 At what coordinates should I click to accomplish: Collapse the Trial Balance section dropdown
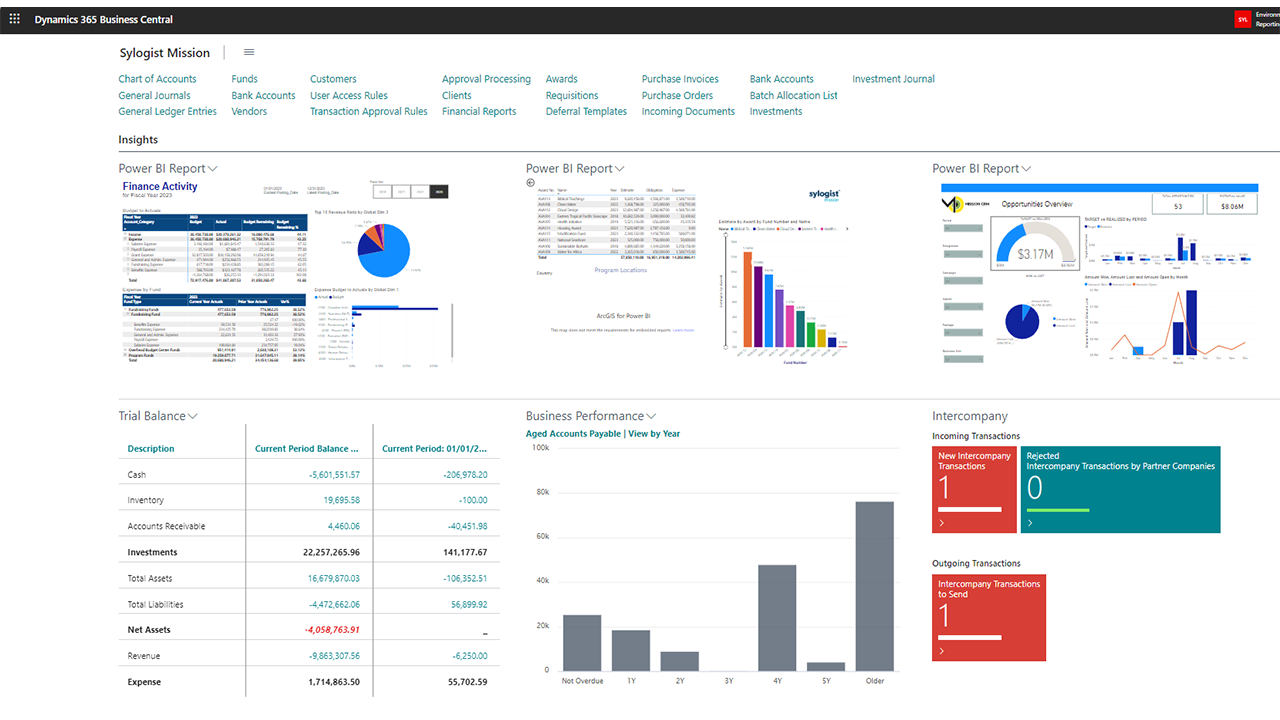pos(190,416)
